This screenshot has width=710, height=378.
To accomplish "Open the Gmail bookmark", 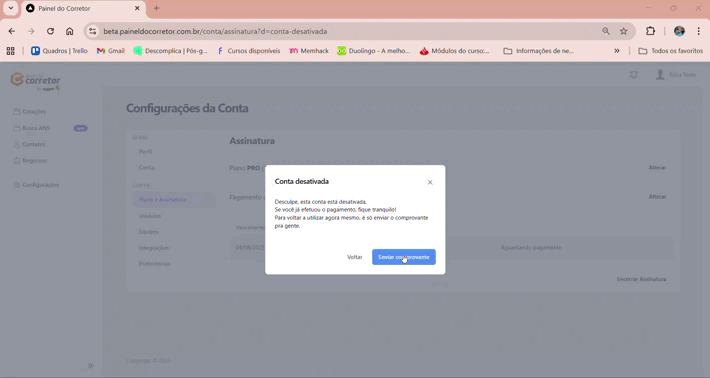I will point(110,51).
